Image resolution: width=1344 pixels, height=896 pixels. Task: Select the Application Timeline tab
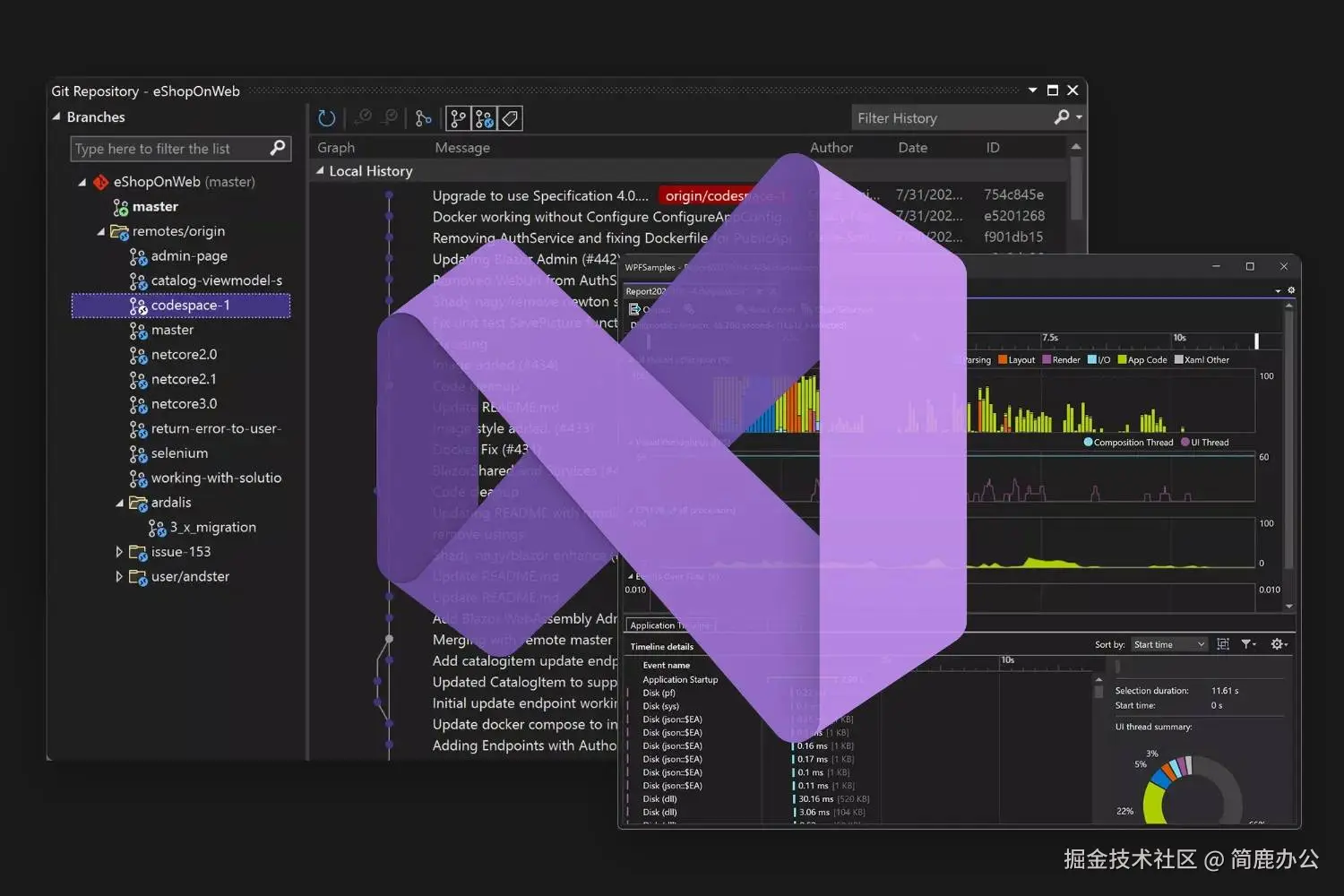(668, 625)
